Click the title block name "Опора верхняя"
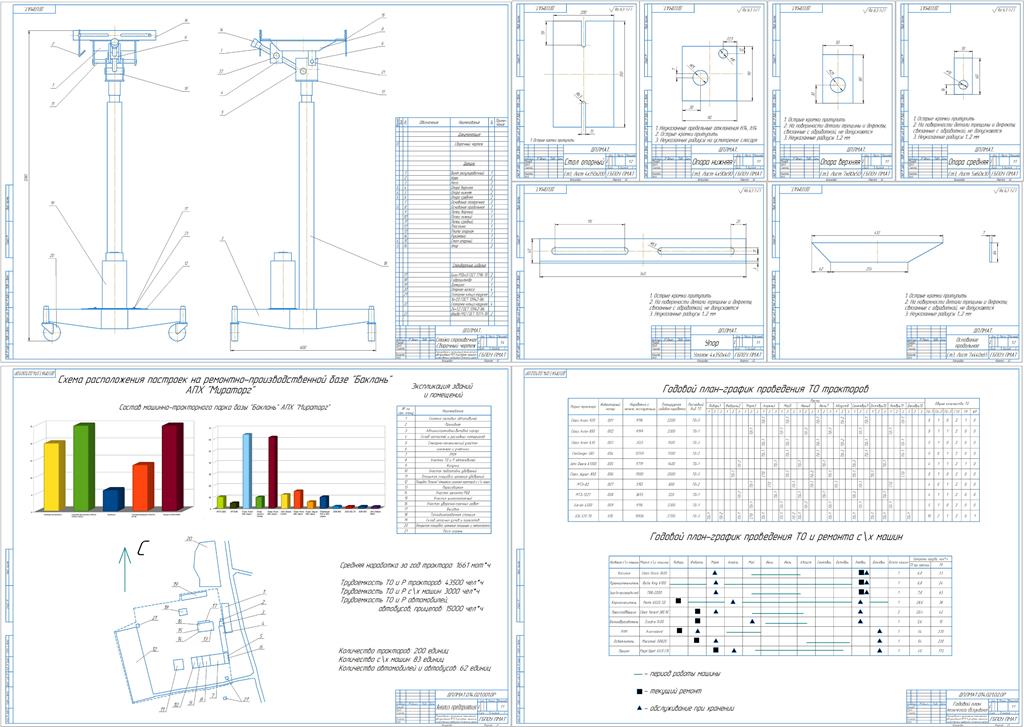The image size is (1024, 727). (x=840, y=160)
